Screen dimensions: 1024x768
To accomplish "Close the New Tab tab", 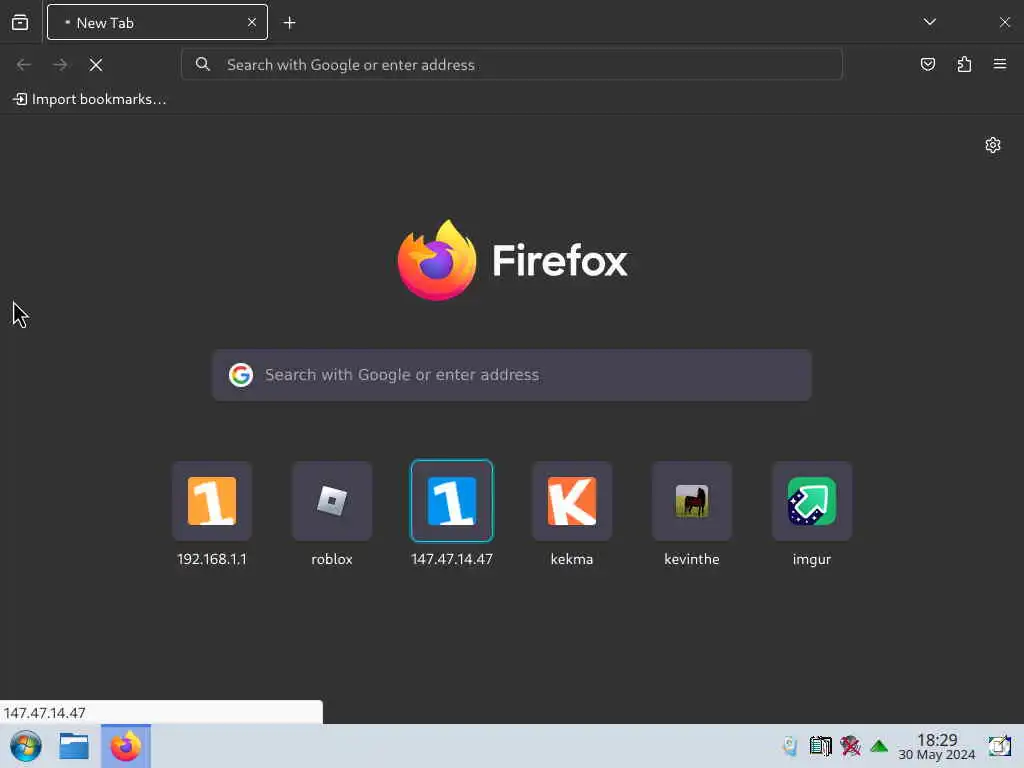I will tap(251, 22).
